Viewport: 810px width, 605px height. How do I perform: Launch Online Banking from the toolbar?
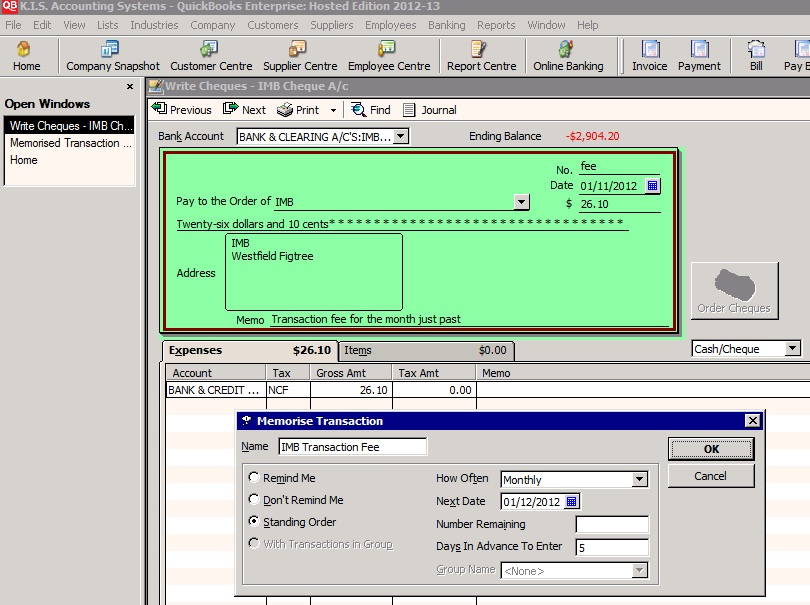pos(568,56)
